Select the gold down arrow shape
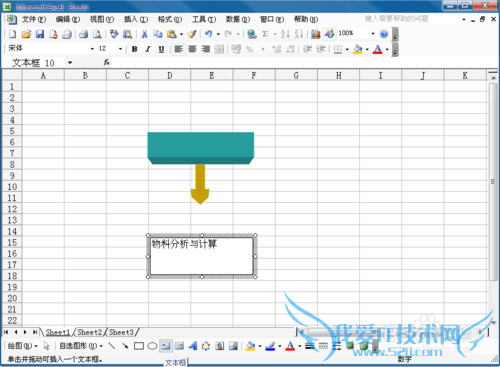This screenshot has height=367, width=500. point(200,184)
